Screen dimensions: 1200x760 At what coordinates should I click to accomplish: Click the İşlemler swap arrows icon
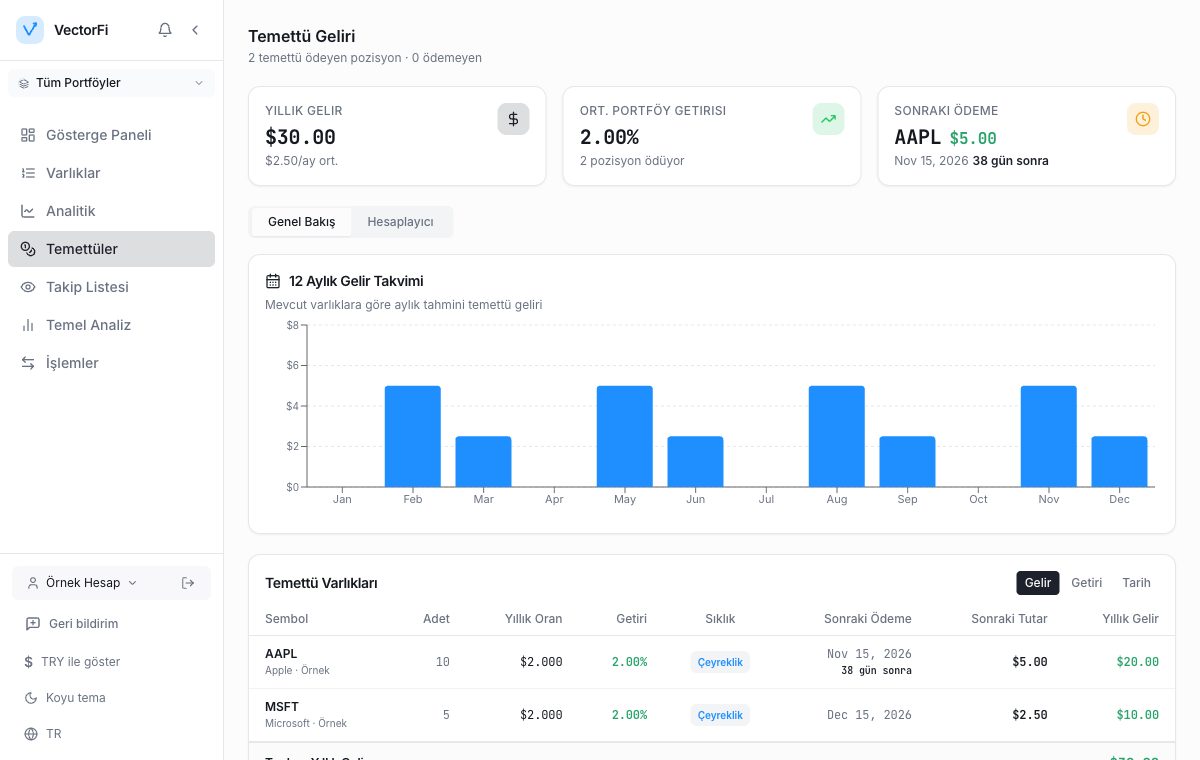(28, 363)
